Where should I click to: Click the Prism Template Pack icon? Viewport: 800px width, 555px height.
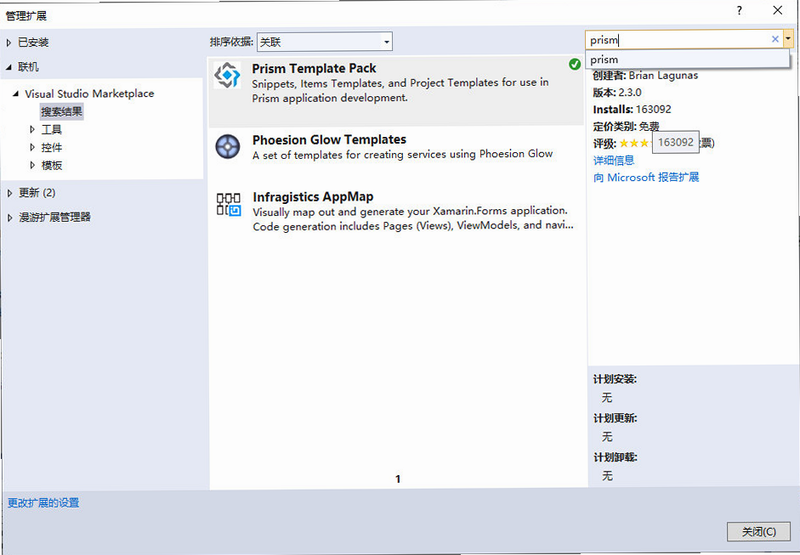point(227,75)
